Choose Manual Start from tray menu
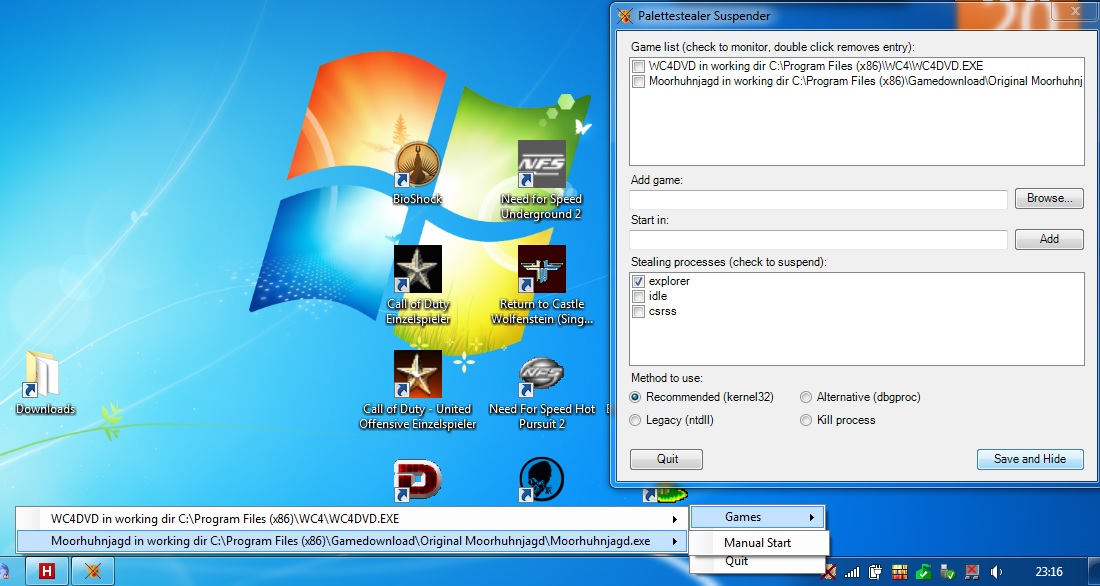This screenshot has width=1100, height=586. (757, 542)
